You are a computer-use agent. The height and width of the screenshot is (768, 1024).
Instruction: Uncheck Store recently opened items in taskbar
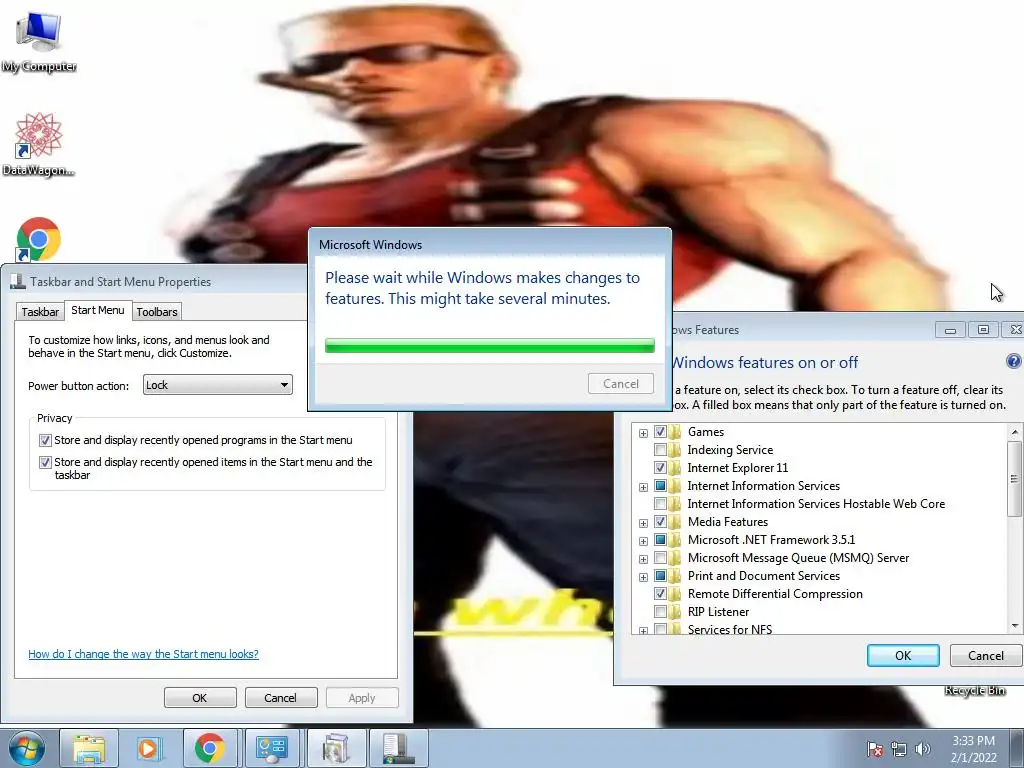pyautogui.click(x=45, y=462)
